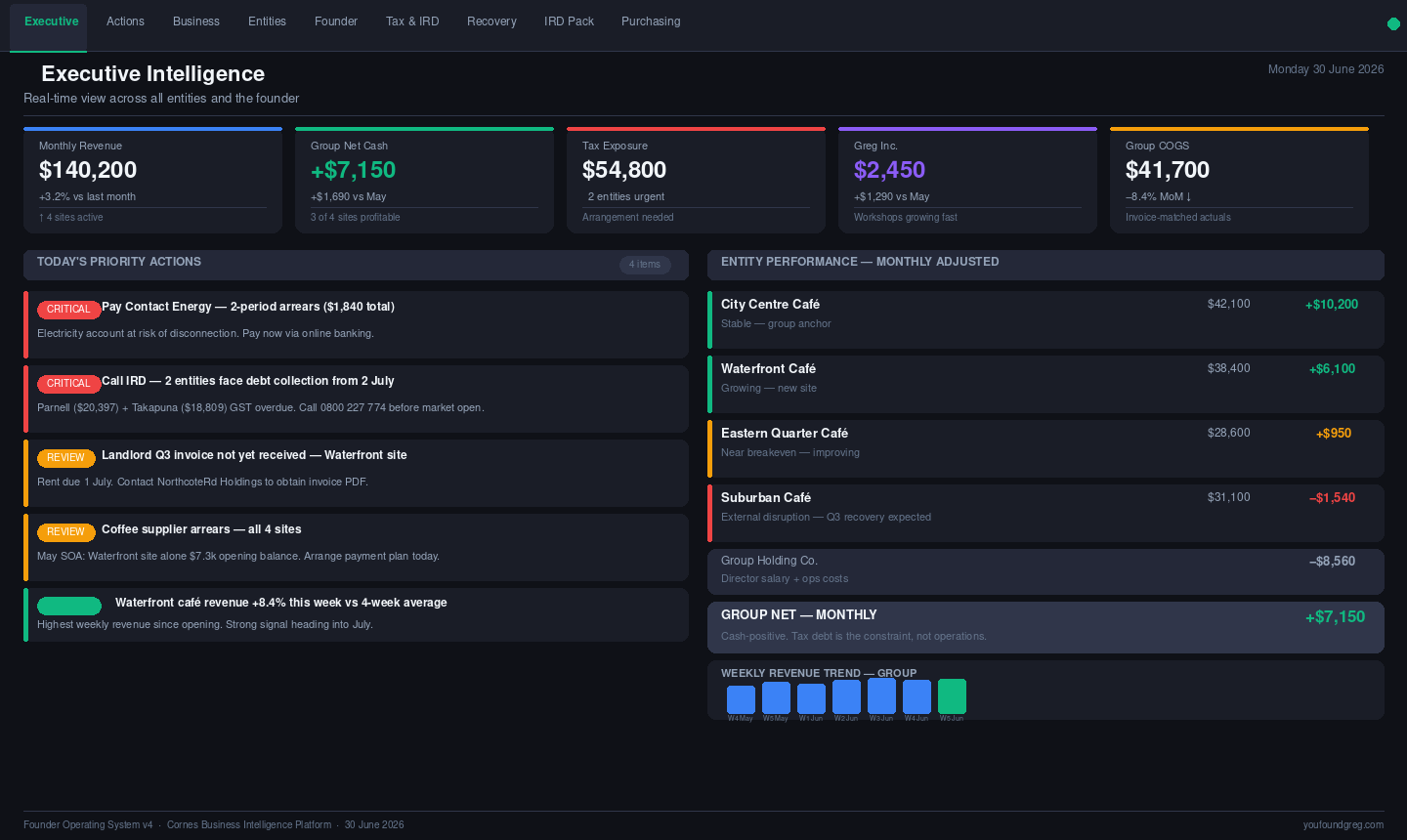This screenshot has width=1407, height=840.
Task: Open the Actions tab
Action: (125, 21)
